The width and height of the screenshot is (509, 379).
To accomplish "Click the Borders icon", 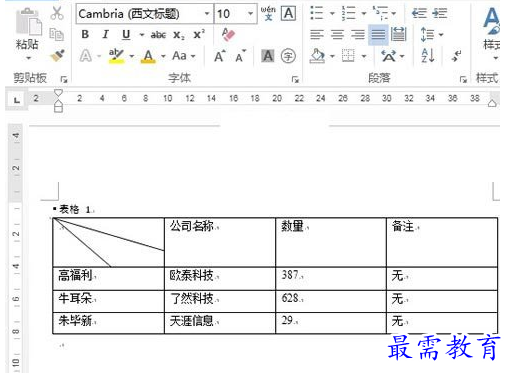I will tap(348, 56).
